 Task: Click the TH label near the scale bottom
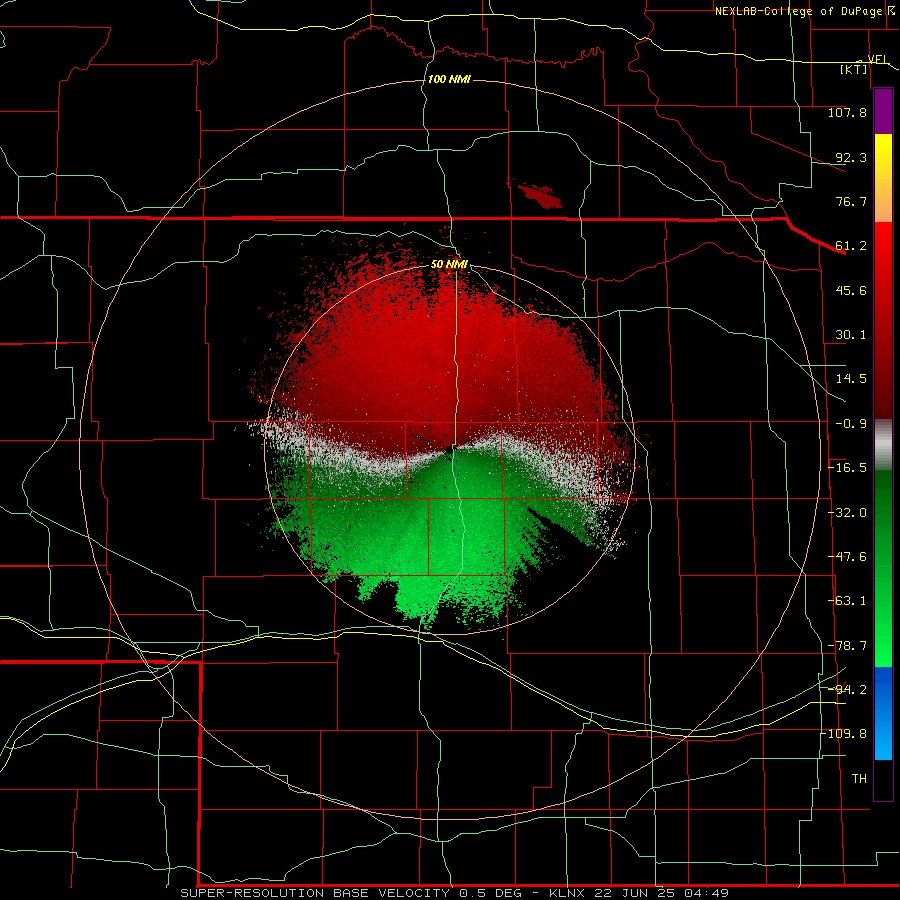(x=859, y=779)
